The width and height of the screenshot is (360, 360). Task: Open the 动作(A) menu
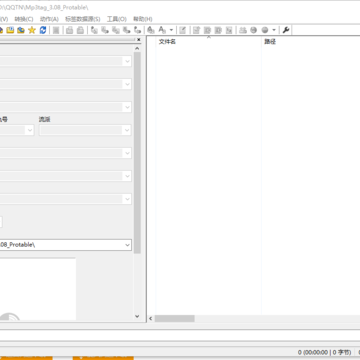[x=49, y=19]
